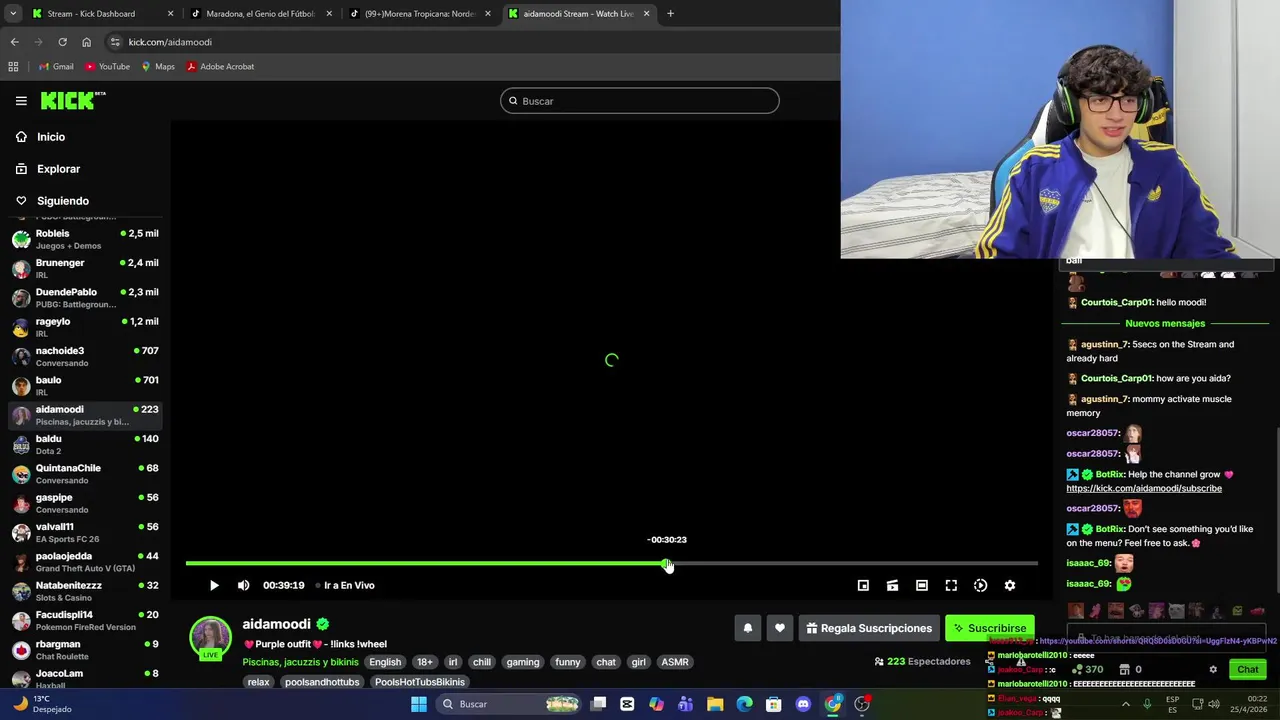The height and width of the screenshot is (720, 1280).
Task: Select the poolsandhottubs tag
Action: pyautogui.click(x=322, y=682)
